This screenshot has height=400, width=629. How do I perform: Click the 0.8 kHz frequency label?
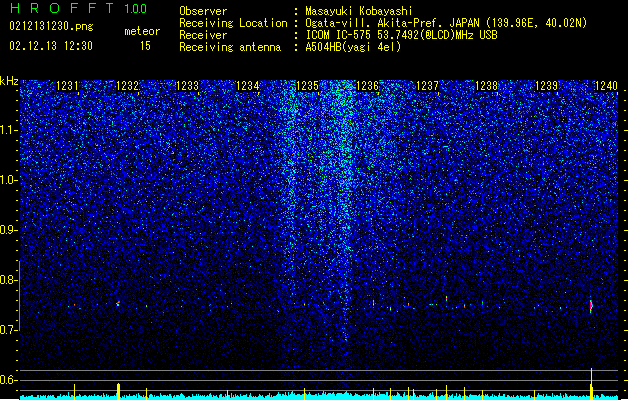[x=9, y=280]
